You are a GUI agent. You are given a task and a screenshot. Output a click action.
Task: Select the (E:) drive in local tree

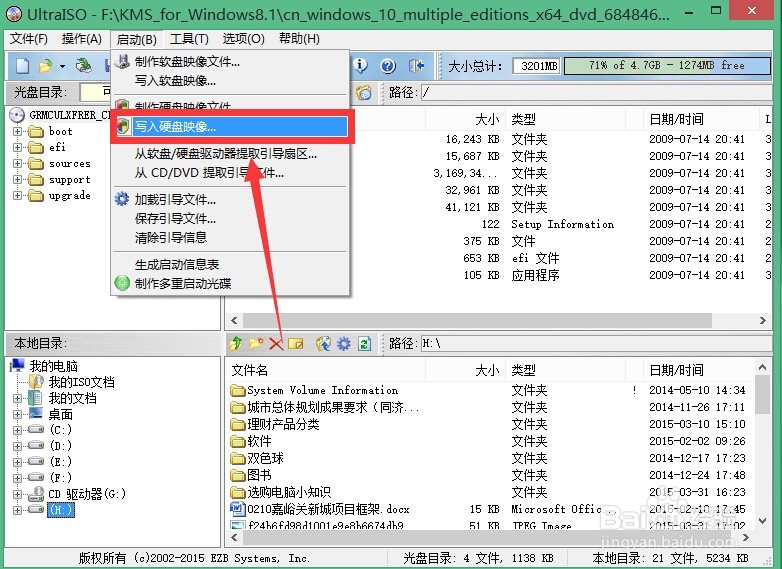pyautogui.click(x=60, y=462)
